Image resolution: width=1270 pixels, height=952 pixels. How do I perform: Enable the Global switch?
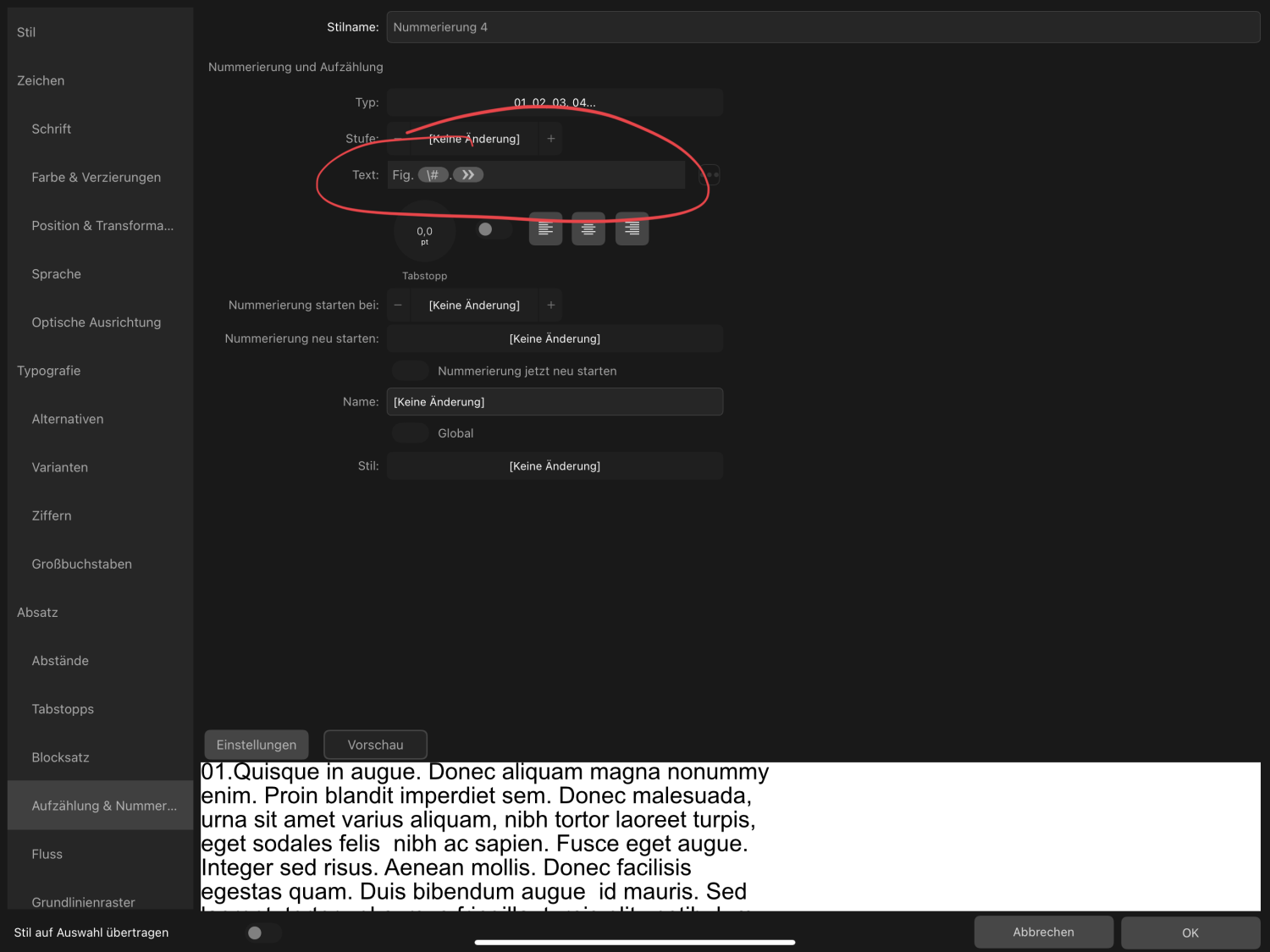point(410,432)
